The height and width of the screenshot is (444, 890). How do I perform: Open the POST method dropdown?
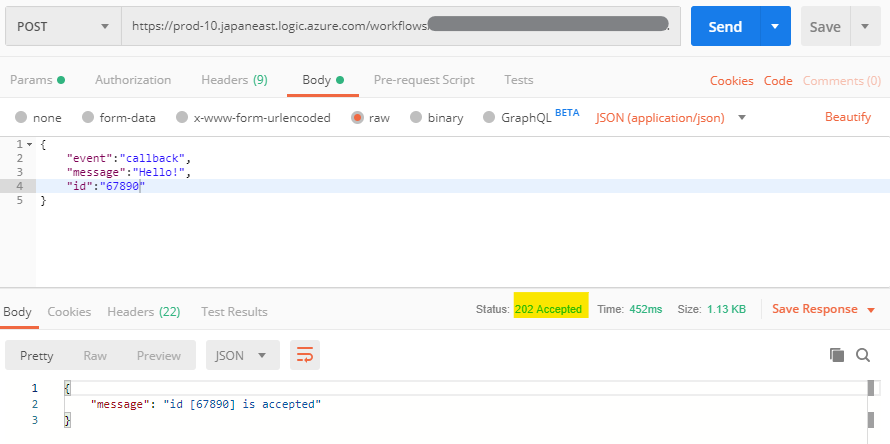coord(62,27)
